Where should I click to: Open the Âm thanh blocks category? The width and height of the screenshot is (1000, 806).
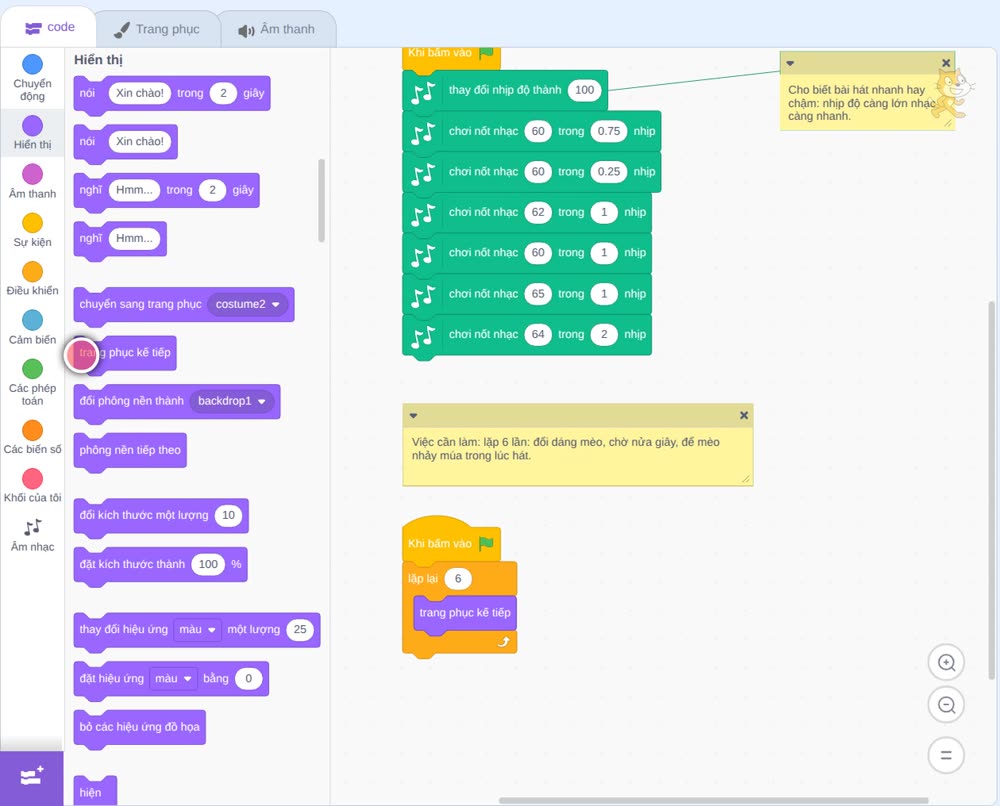(32, 182)
